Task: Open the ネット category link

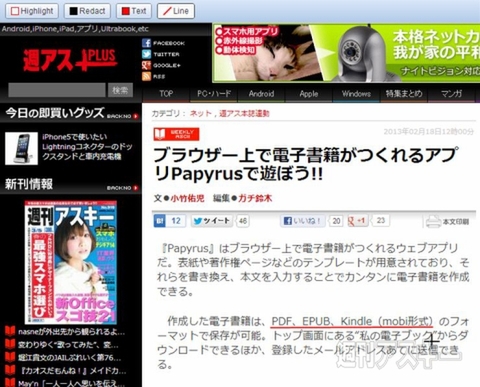Action: click(201, 113)
